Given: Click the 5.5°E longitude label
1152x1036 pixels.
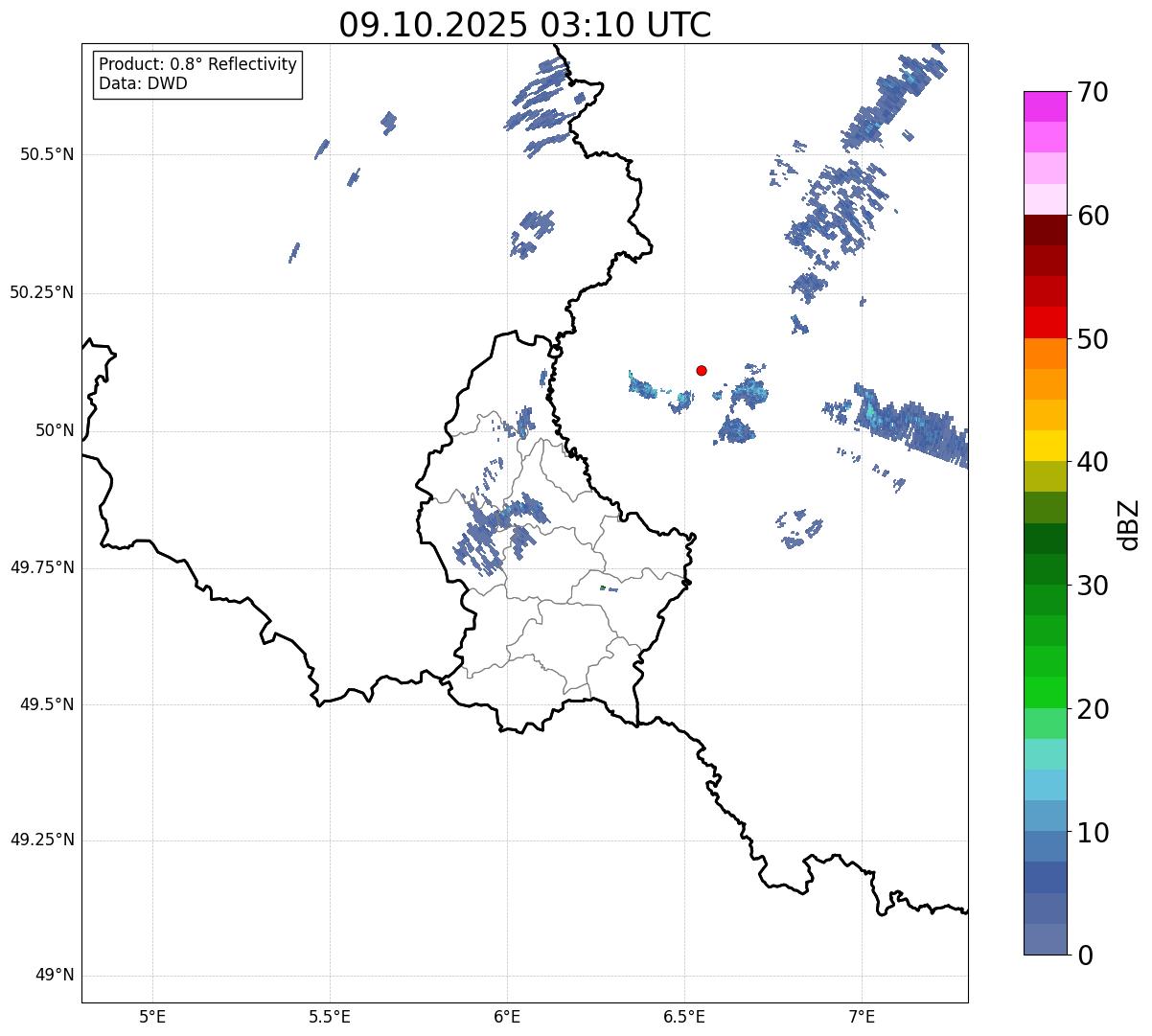Looking at the screenshot, I should 330,1016.
